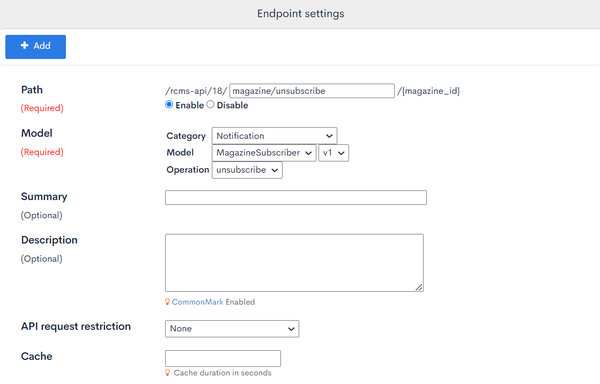Select the Enable radio button

(169, 104)
